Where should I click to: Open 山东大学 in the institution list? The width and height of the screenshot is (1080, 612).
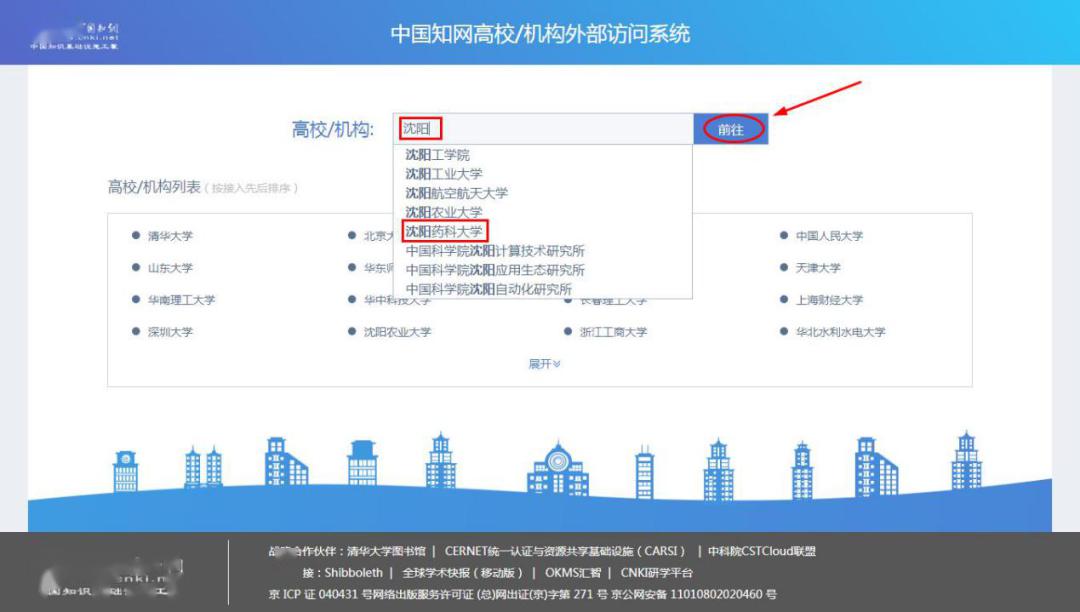(x=170, y=268)
